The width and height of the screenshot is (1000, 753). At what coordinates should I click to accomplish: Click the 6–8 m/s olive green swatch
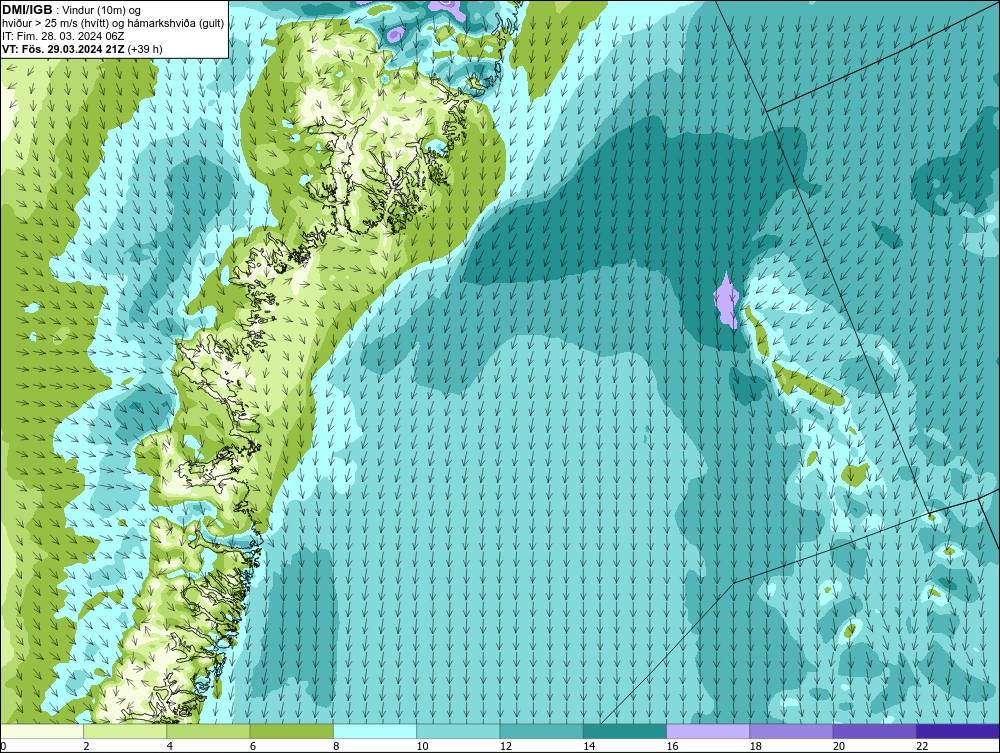pos(291,731)
